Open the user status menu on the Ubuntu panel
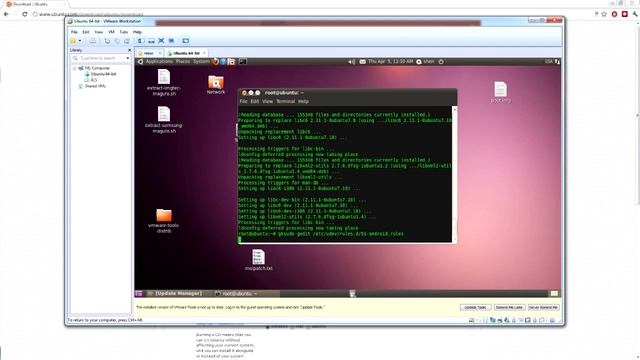 coord(425,62)
